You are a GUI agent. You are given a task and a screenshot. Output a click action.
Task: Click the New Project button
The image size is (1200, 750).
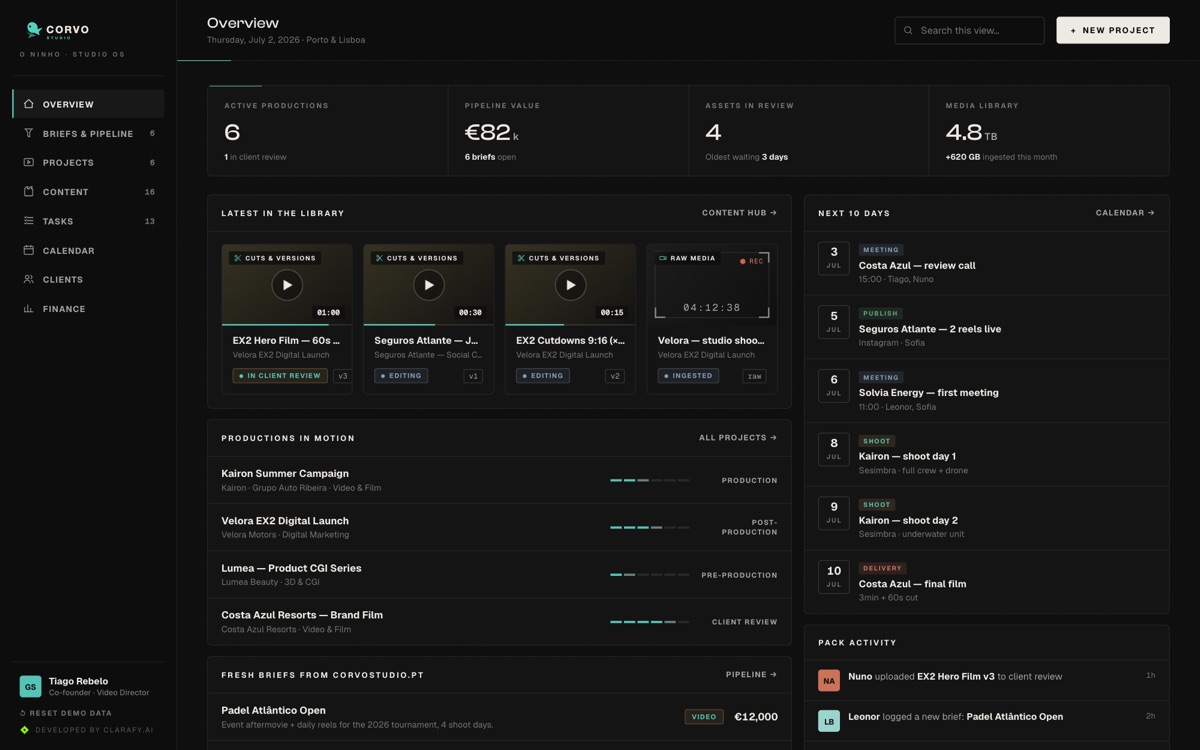point(1113,30)
